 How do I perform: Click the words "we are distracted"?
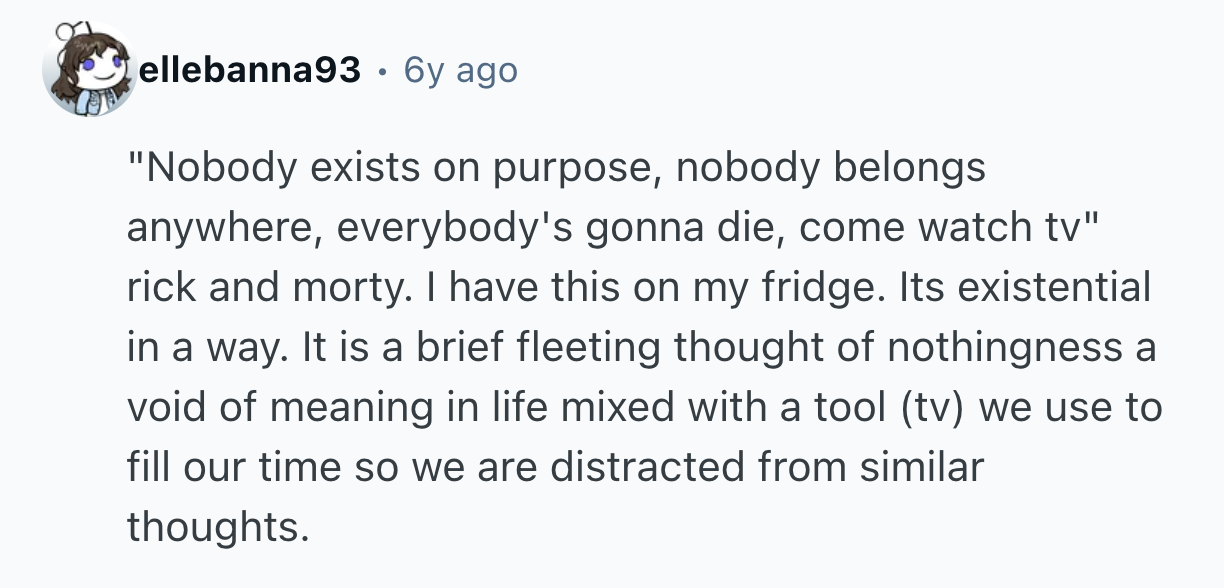tap(542, 468)
